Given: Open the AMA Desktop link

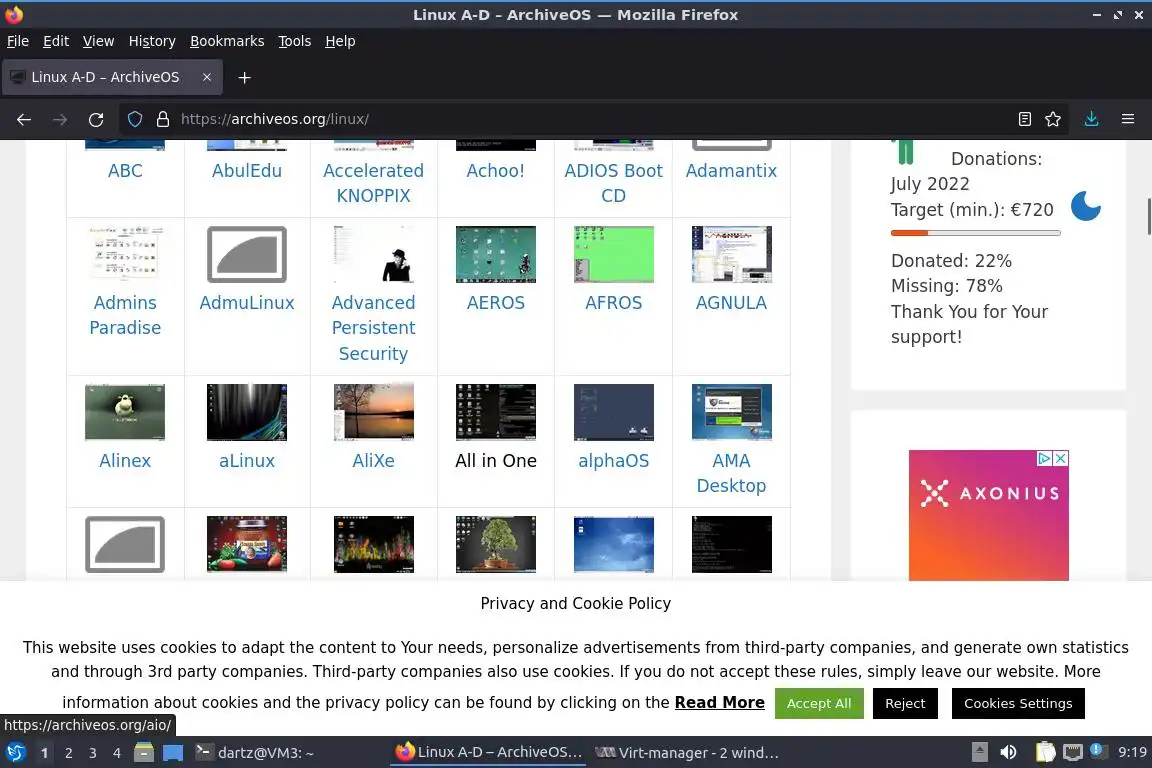Looking at the screenshot, I should (731, 473).
